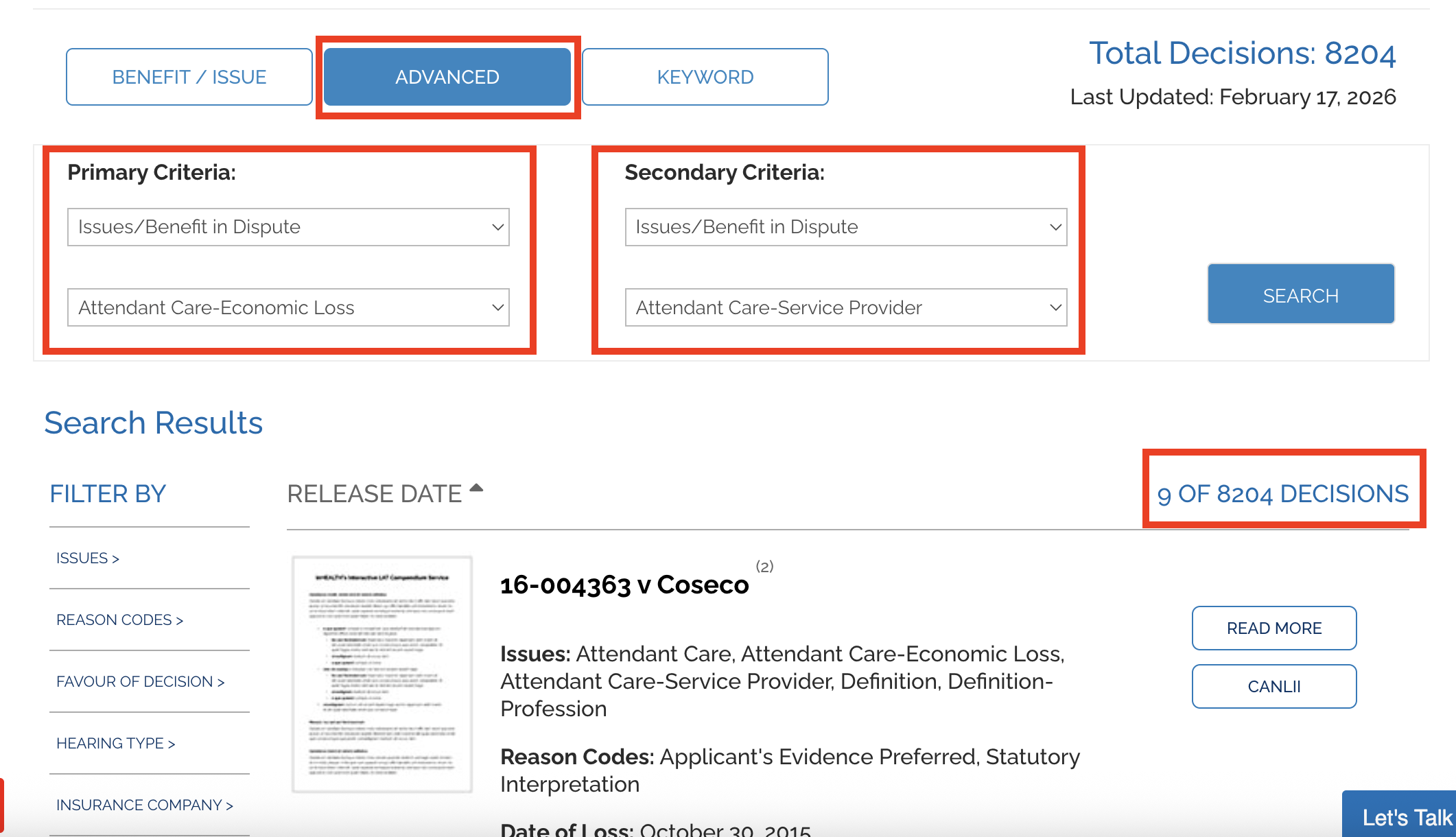Expand the Issues filter
Screen dimensions: 1456x837
tap(88, 558)
